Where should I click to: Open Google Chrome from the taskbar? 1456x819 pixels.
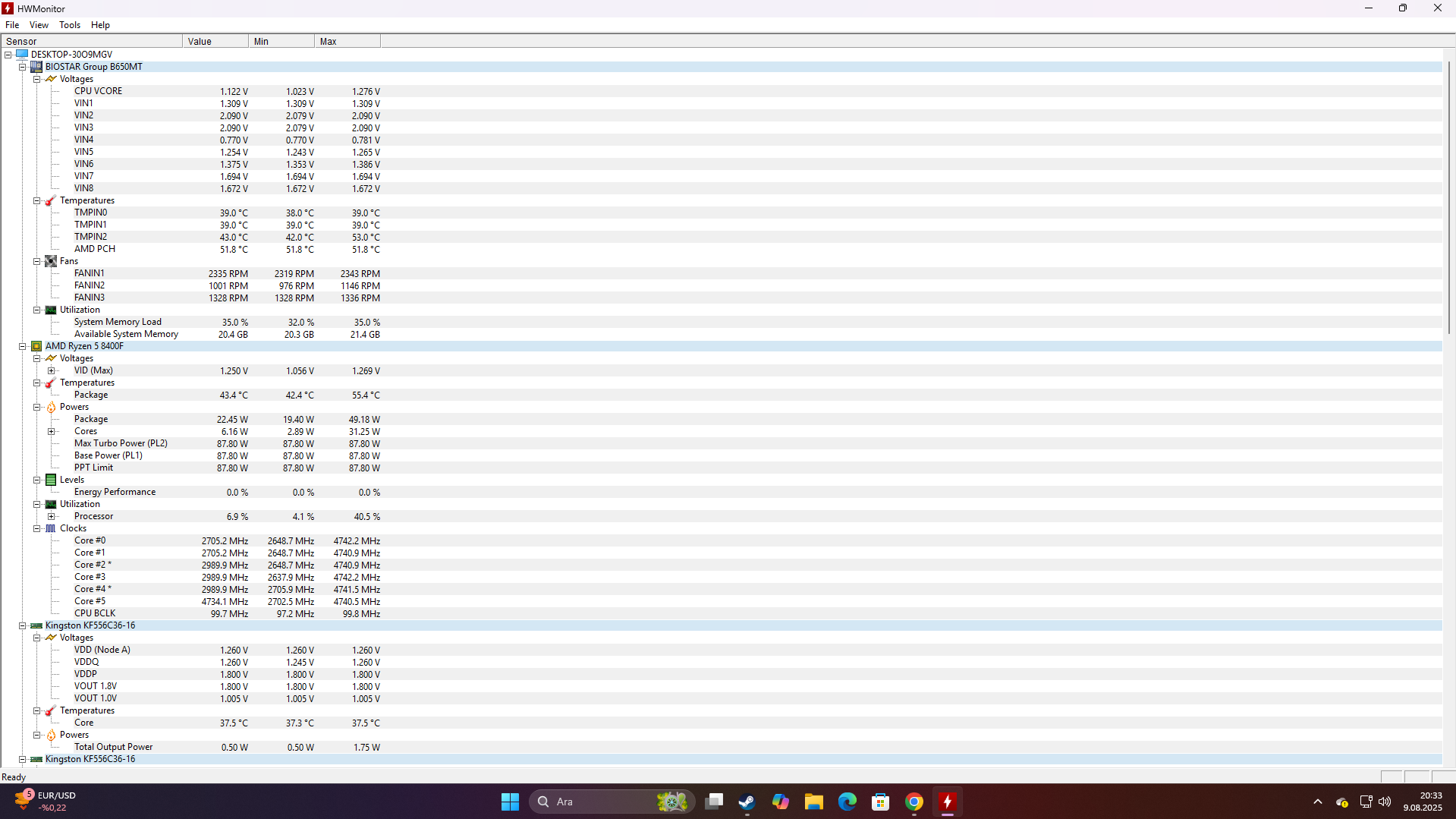coord(914,802)
